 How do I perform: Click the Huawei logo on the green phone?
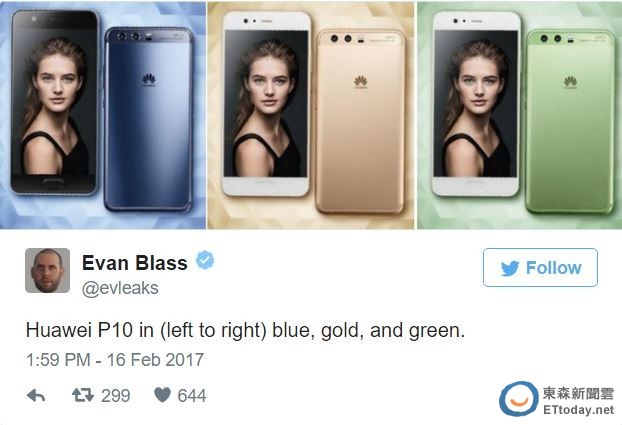(x=570, y=82)
